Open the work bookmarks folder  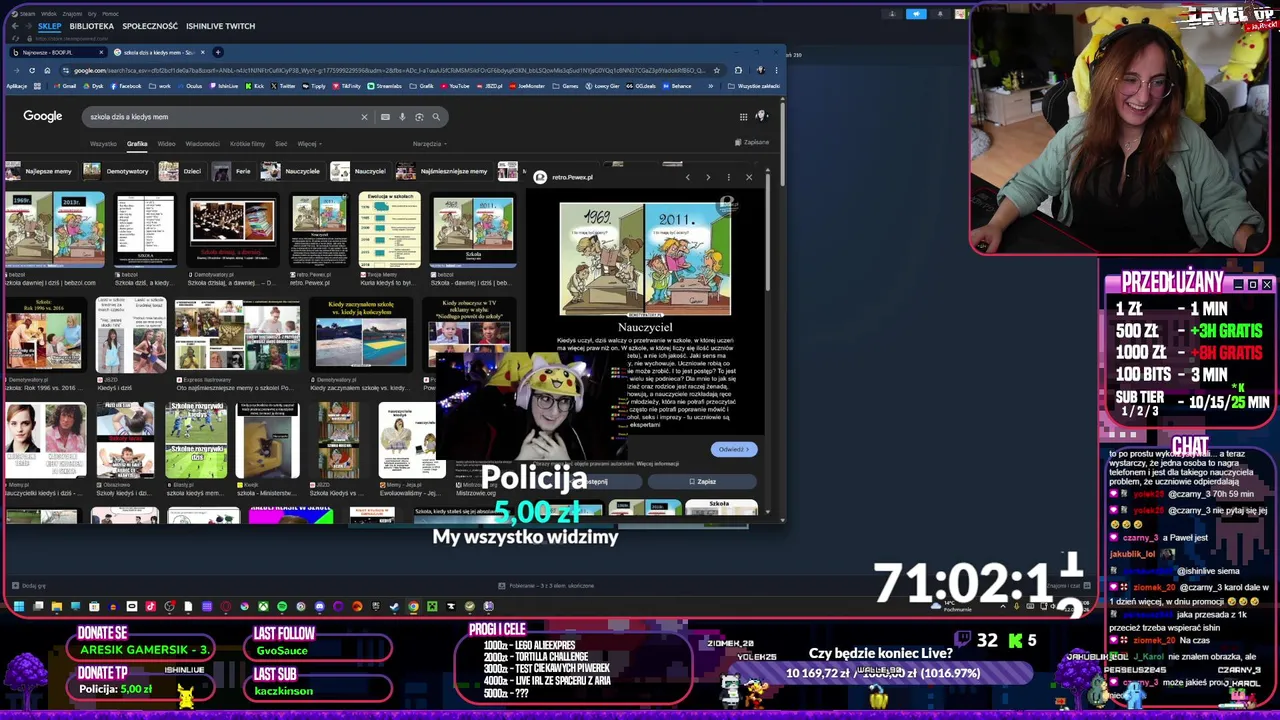click(160, 86)
